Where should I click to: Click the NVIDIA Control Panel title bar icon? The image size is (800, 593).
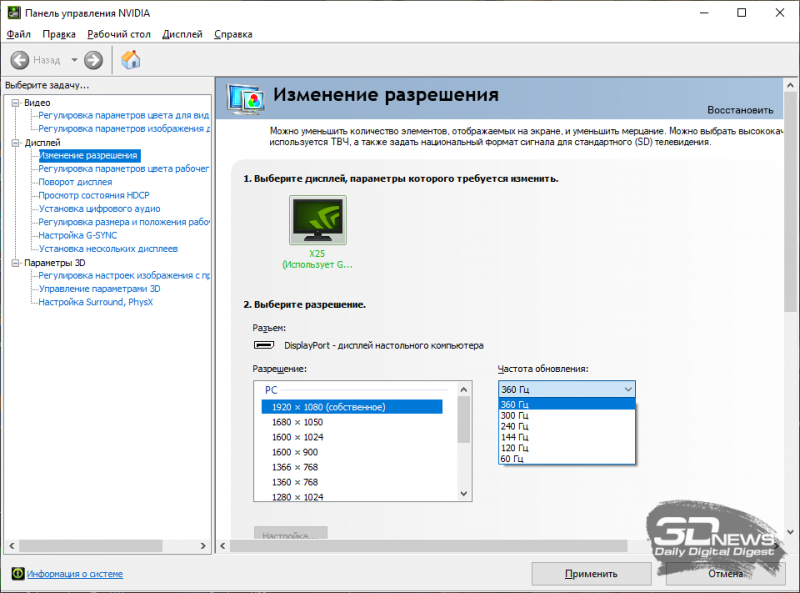pos(13,13)
